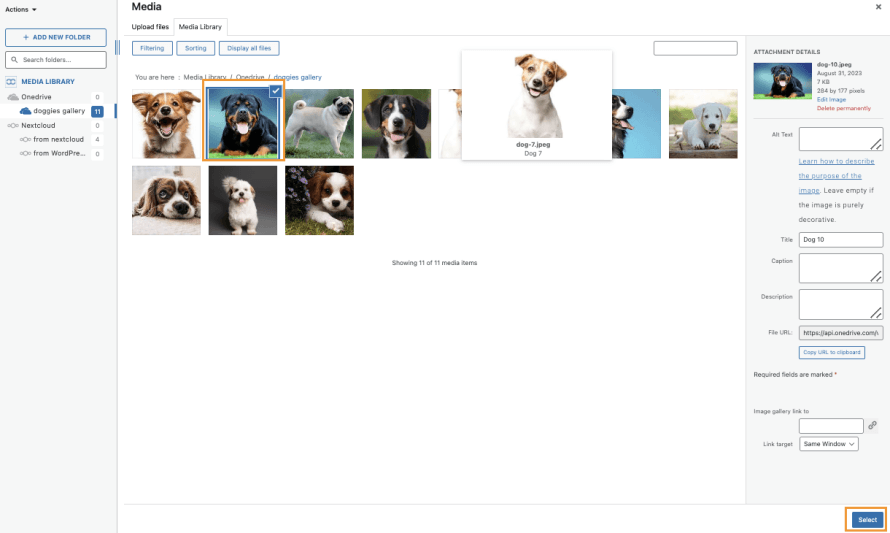Focus the Description text area

[x=841, y=304]
